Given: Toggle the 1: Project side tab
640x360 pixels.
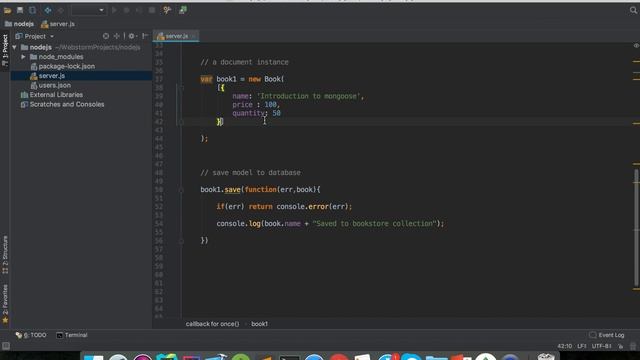Looking at the screenshot, I should 5,51.
